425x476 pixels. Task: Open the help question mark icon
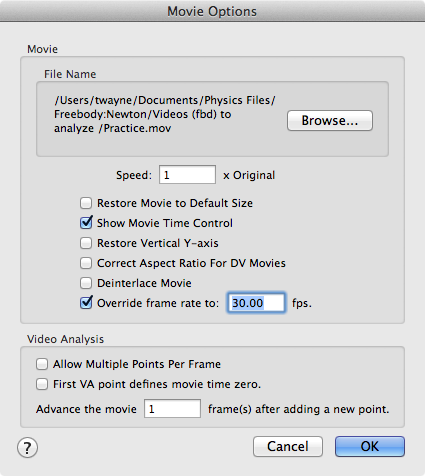click(27, 448)
